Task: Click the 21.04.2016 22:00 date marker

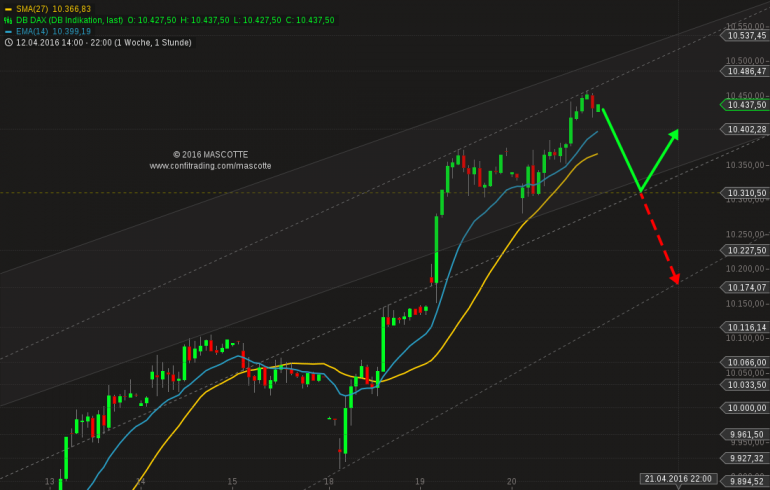Action: pos(679,479)
